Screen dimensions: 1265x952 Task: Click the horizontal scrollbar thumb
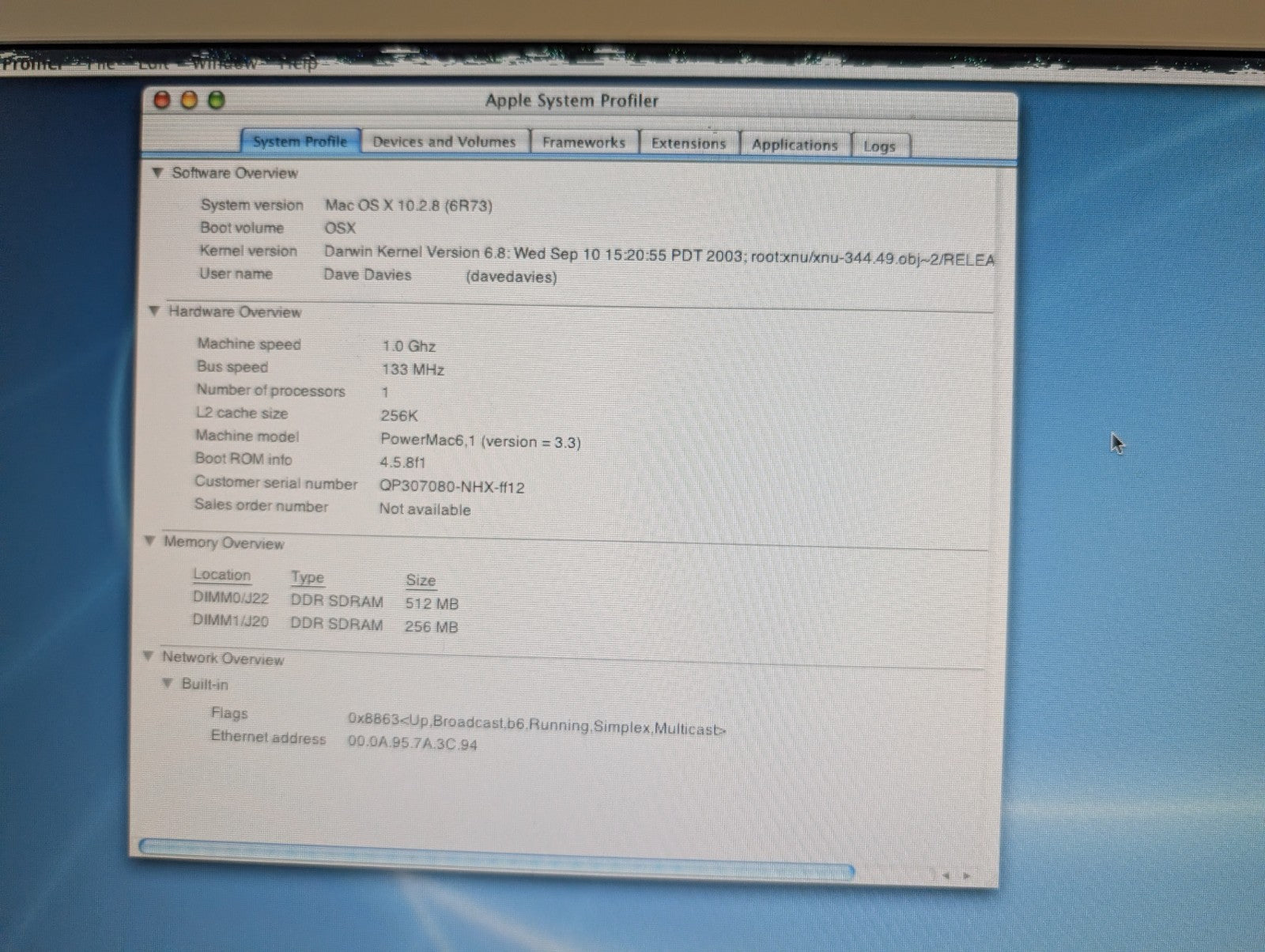(497, 856)
